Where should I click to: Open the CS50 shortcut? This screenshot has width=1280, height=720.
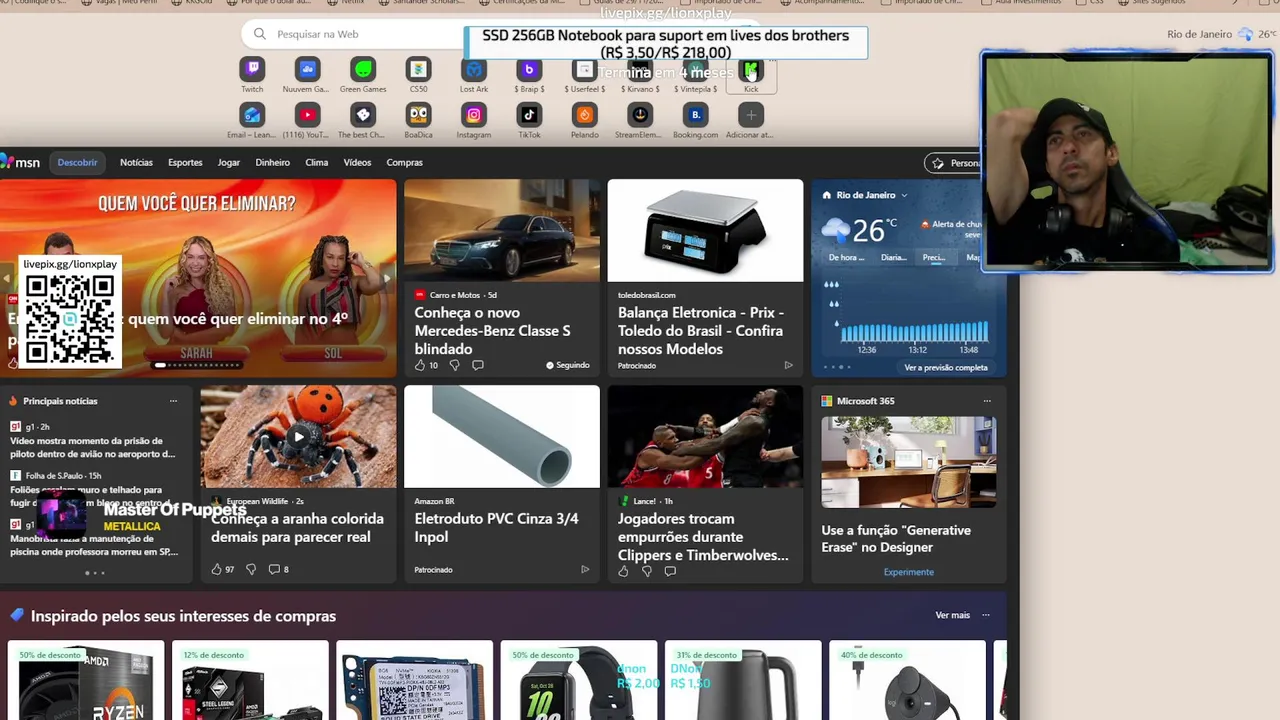coord(418,70)
